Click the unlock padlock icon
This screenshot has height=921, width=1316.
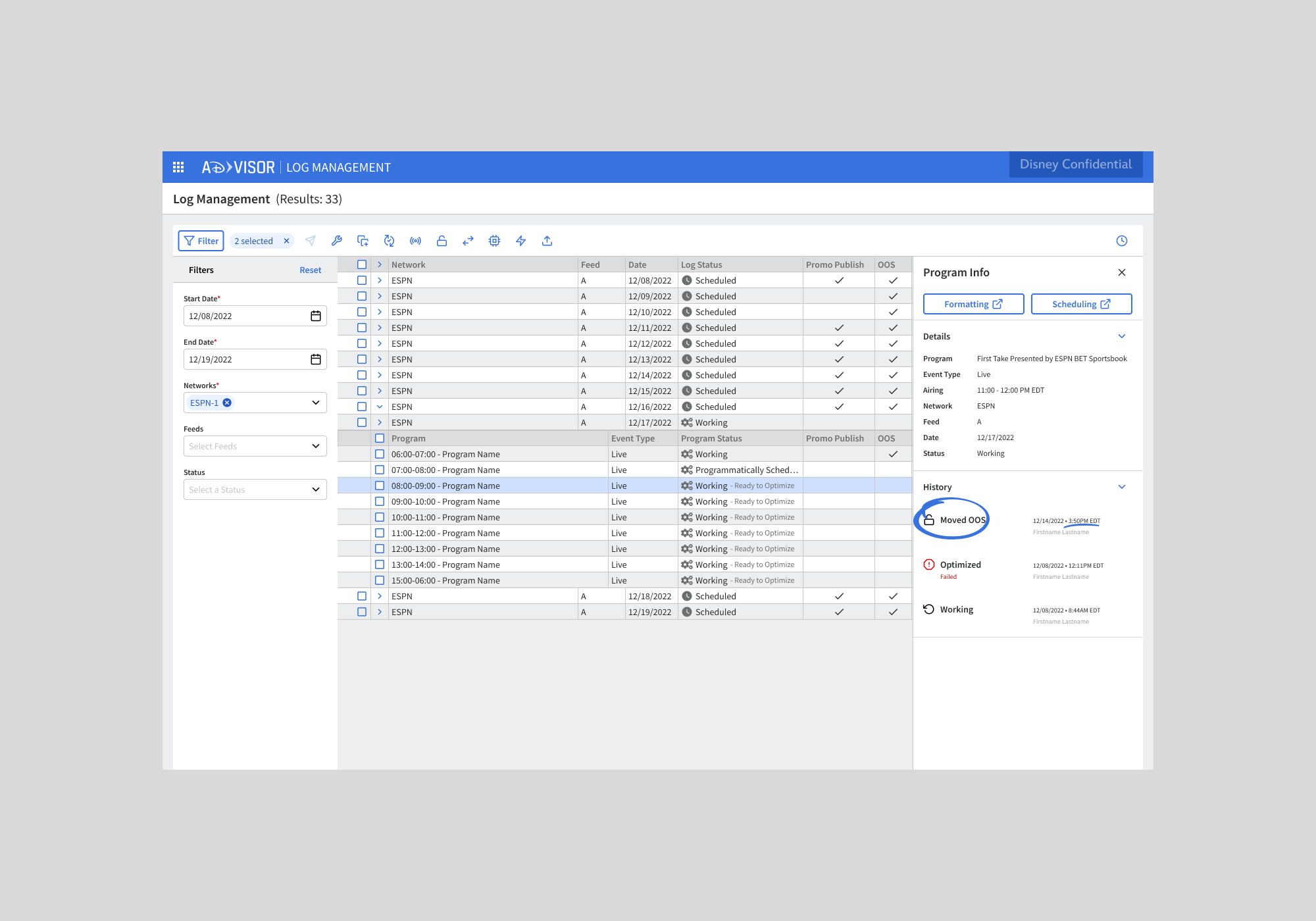[x=442, y=241]
